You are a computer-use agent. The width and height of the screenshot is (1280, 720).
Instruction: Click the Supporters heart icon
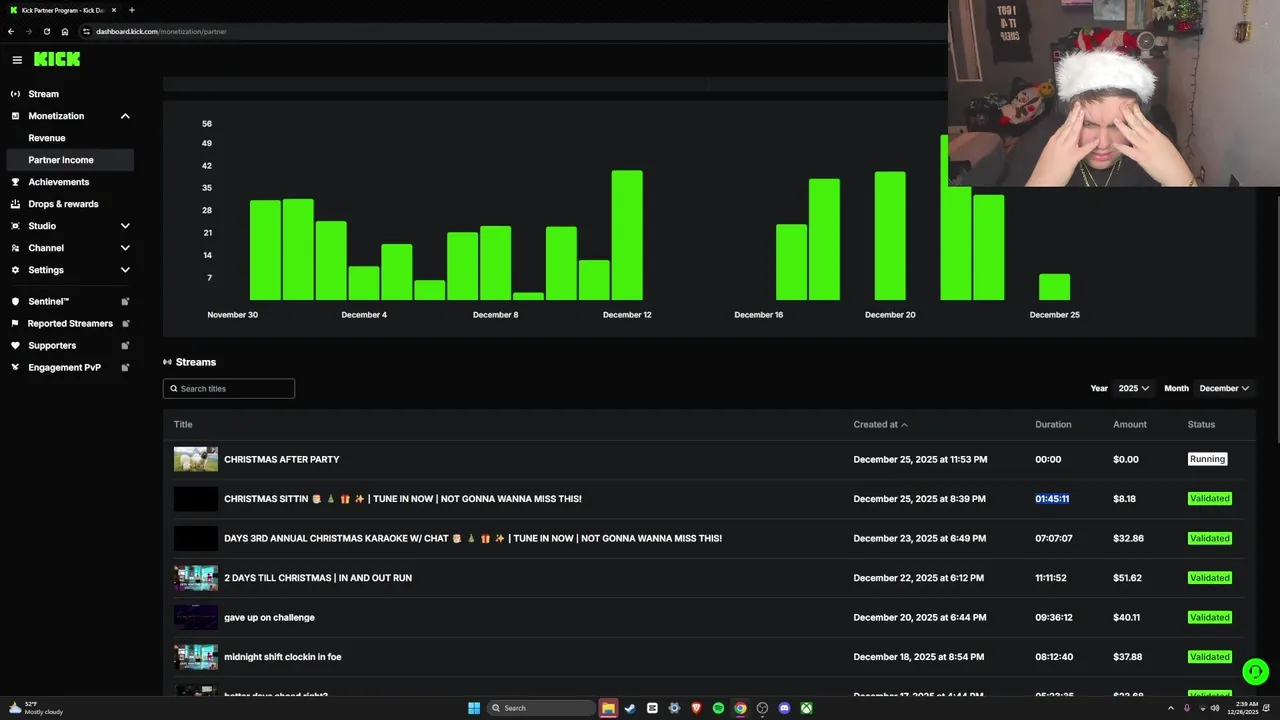tap(17, 345)
